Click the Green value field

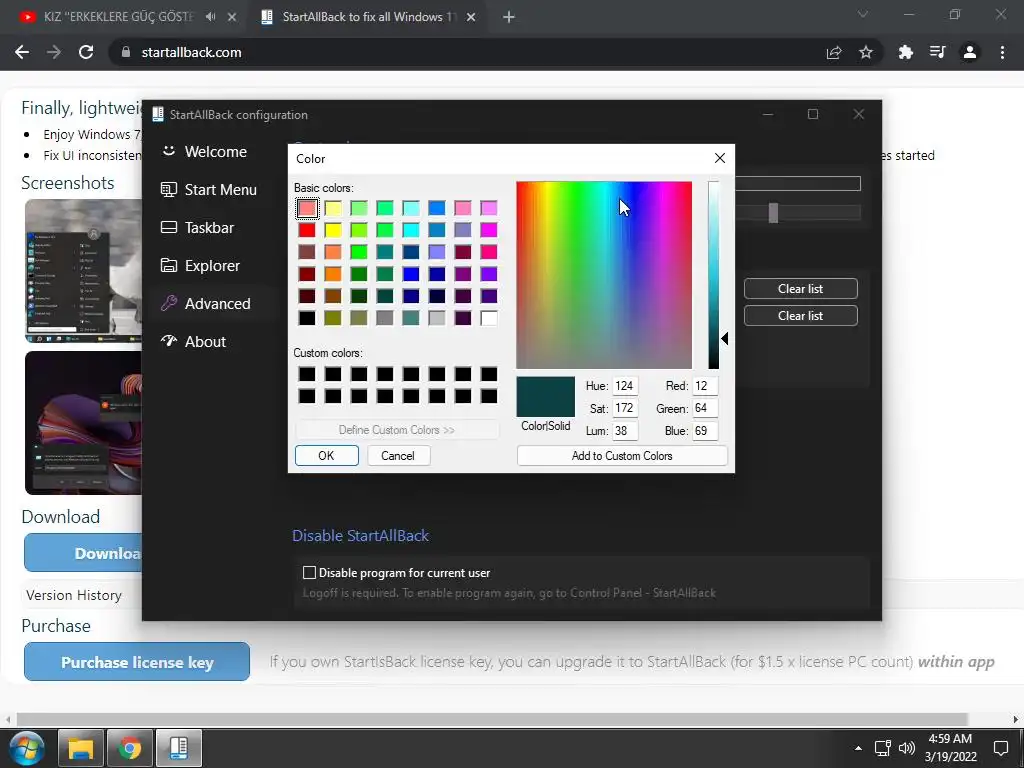pos(705,408)
